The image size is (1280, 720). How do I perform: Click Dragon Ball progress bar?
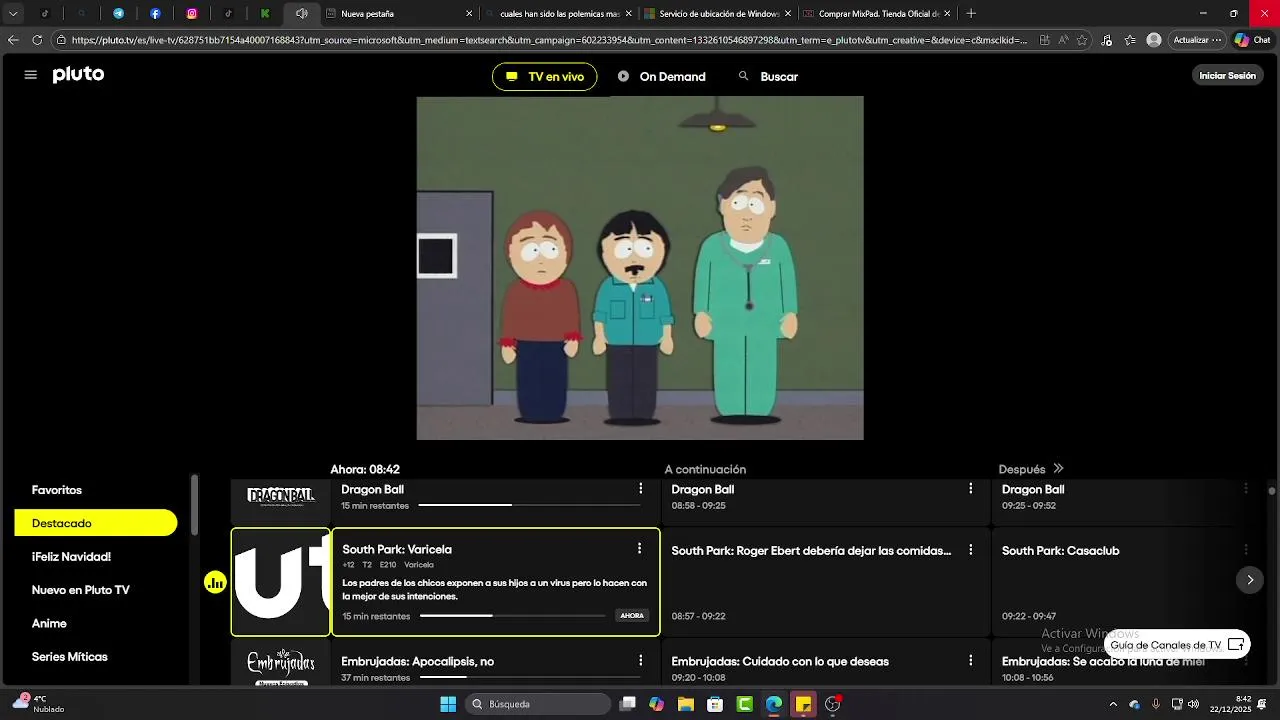(531, 506)
